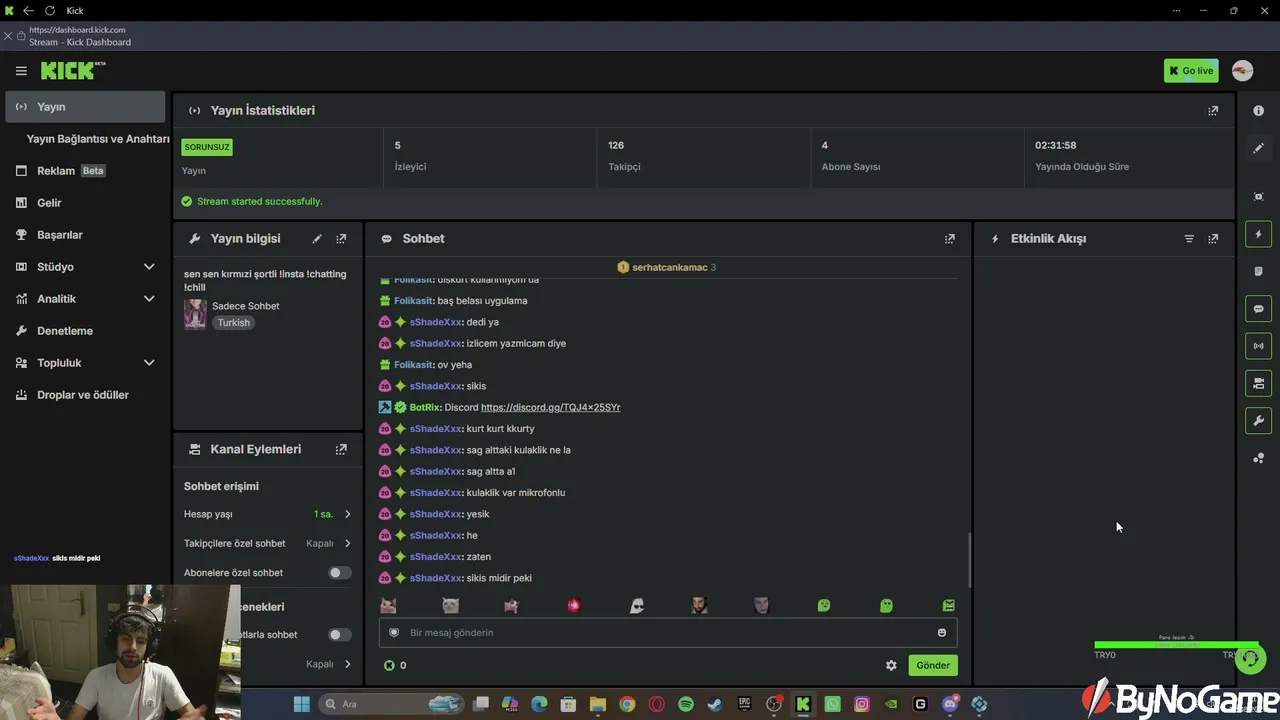Click the Windows taskbar search box
The height and width of the screenshot is (720, 1280).
[393, 704]
